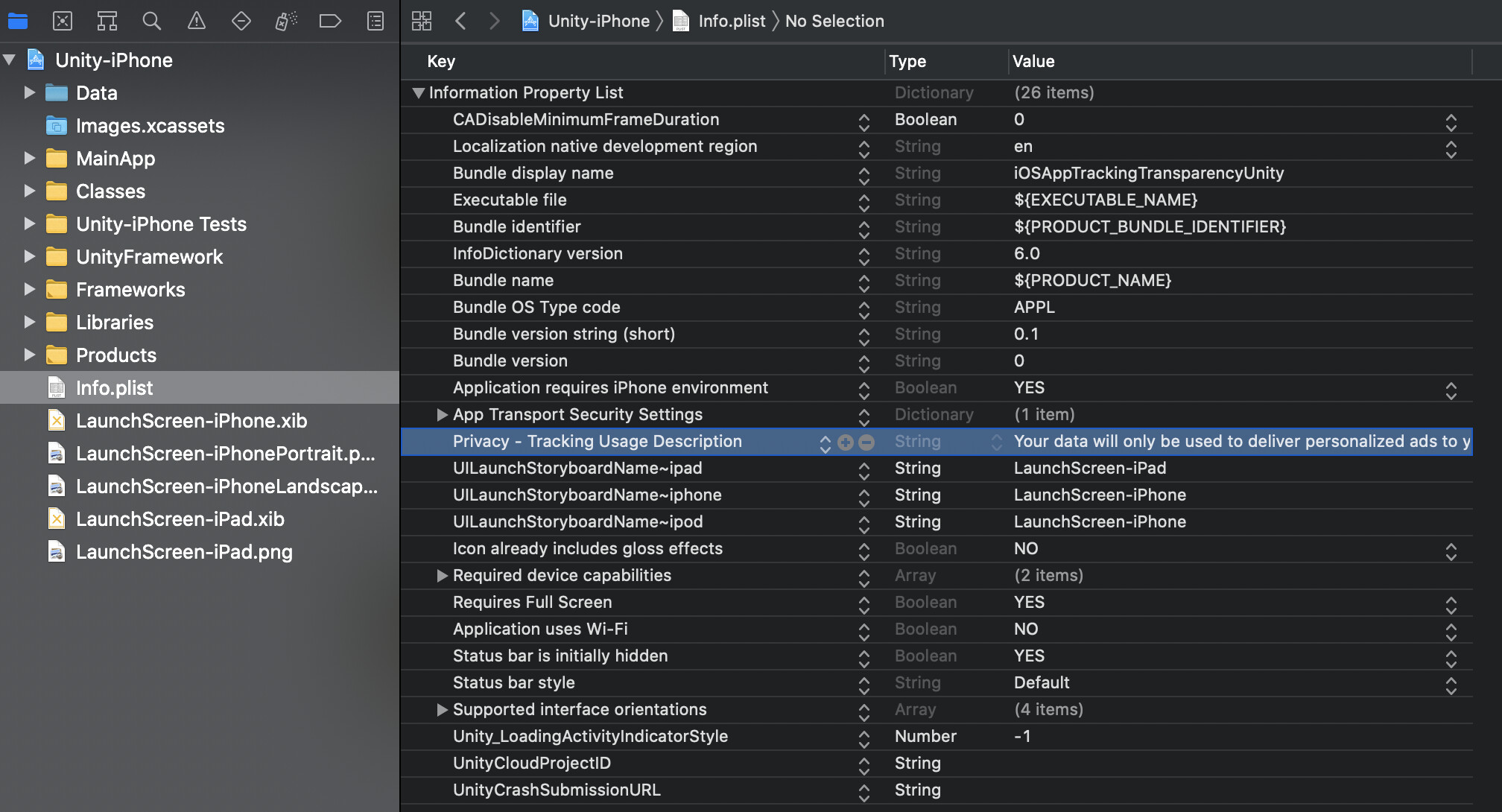1502x812 pixels.
Task: Show the Issue navigator warning triangle
Action: point(196,21)
